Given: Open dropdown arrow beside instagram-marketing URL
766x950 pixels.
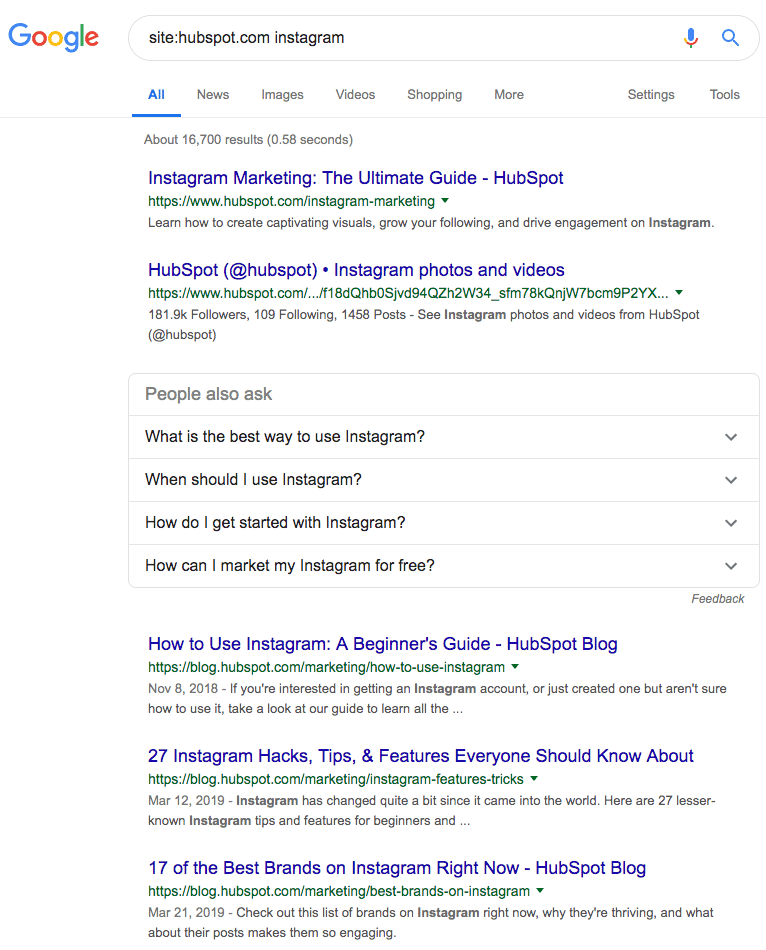Looking at the screenshot, I should pyautogui.click(x=445, y=200).
